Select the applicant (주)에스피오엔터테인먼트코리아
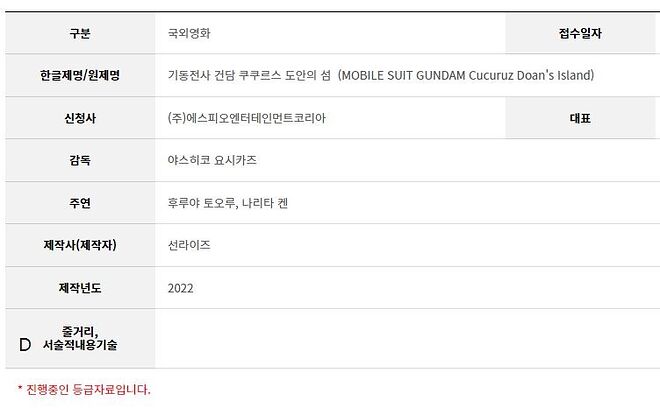Screen dimensions: 660x408 click(247, 118)
